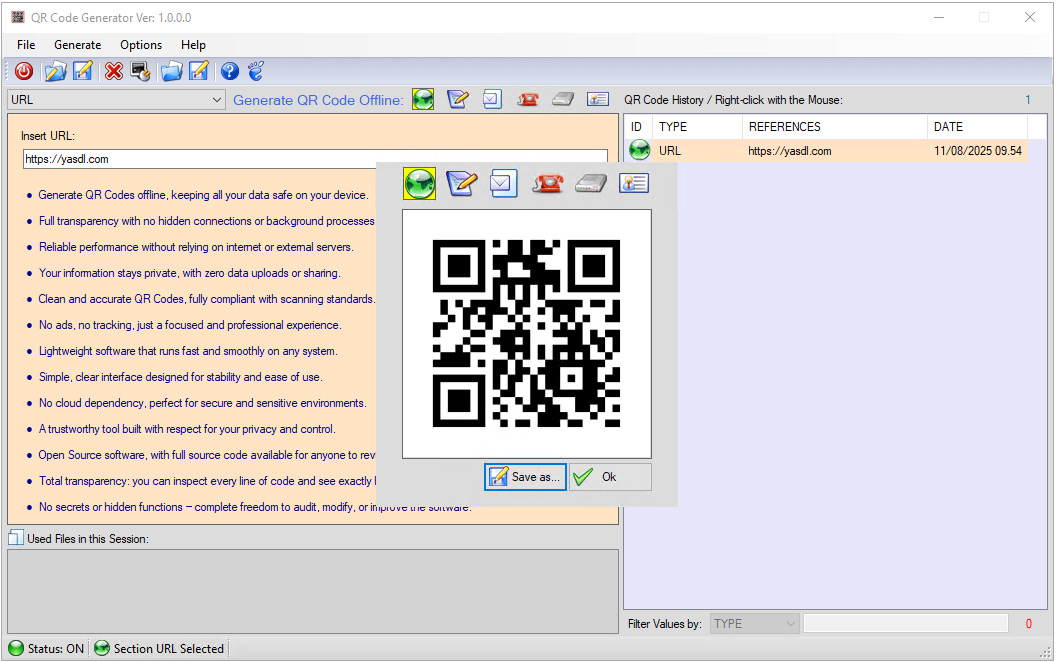Image resolution: width=1057 pixels, height=662 pixels.
Task: Click the notepad pencil icon above QR preview
Action: [462, 183]
